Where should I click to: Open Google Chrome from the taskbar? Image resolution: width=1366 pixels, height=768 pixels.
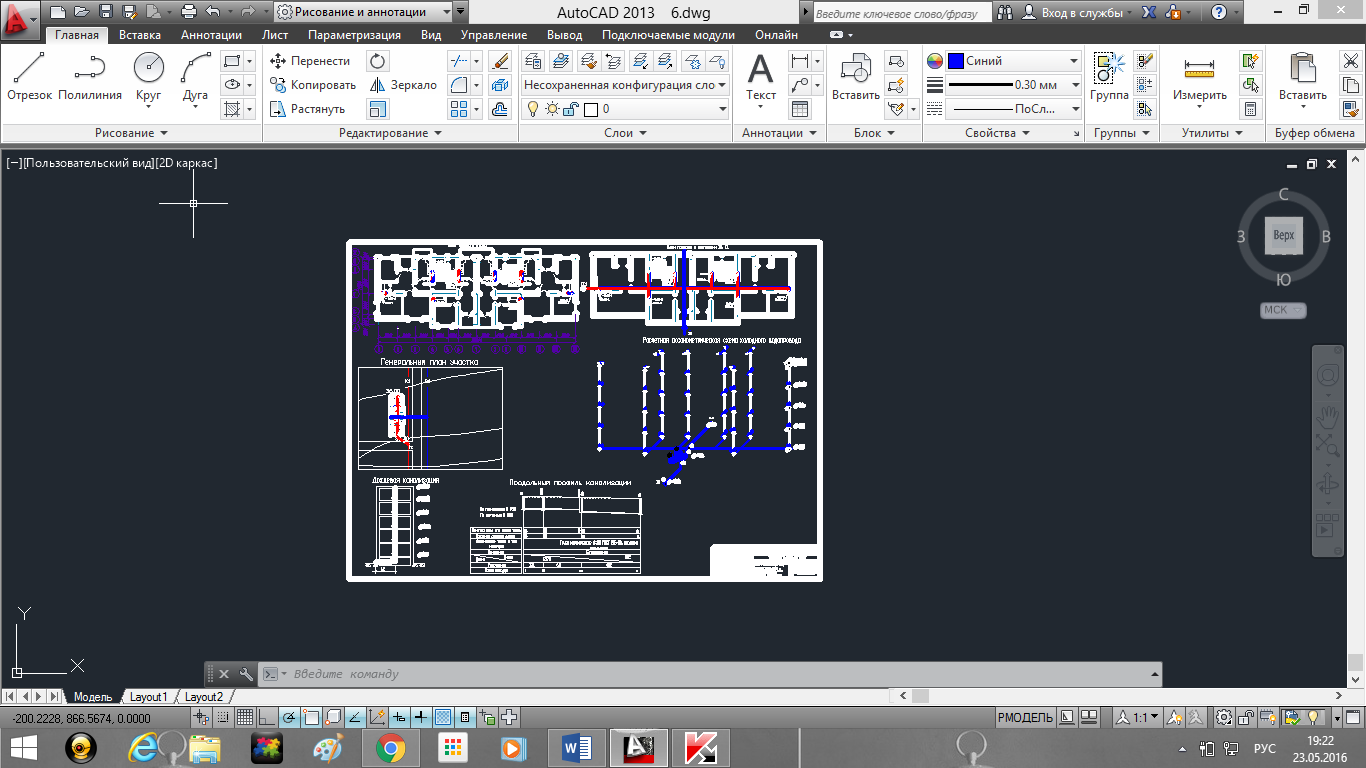pyautogui.click(x=390, y=747)
